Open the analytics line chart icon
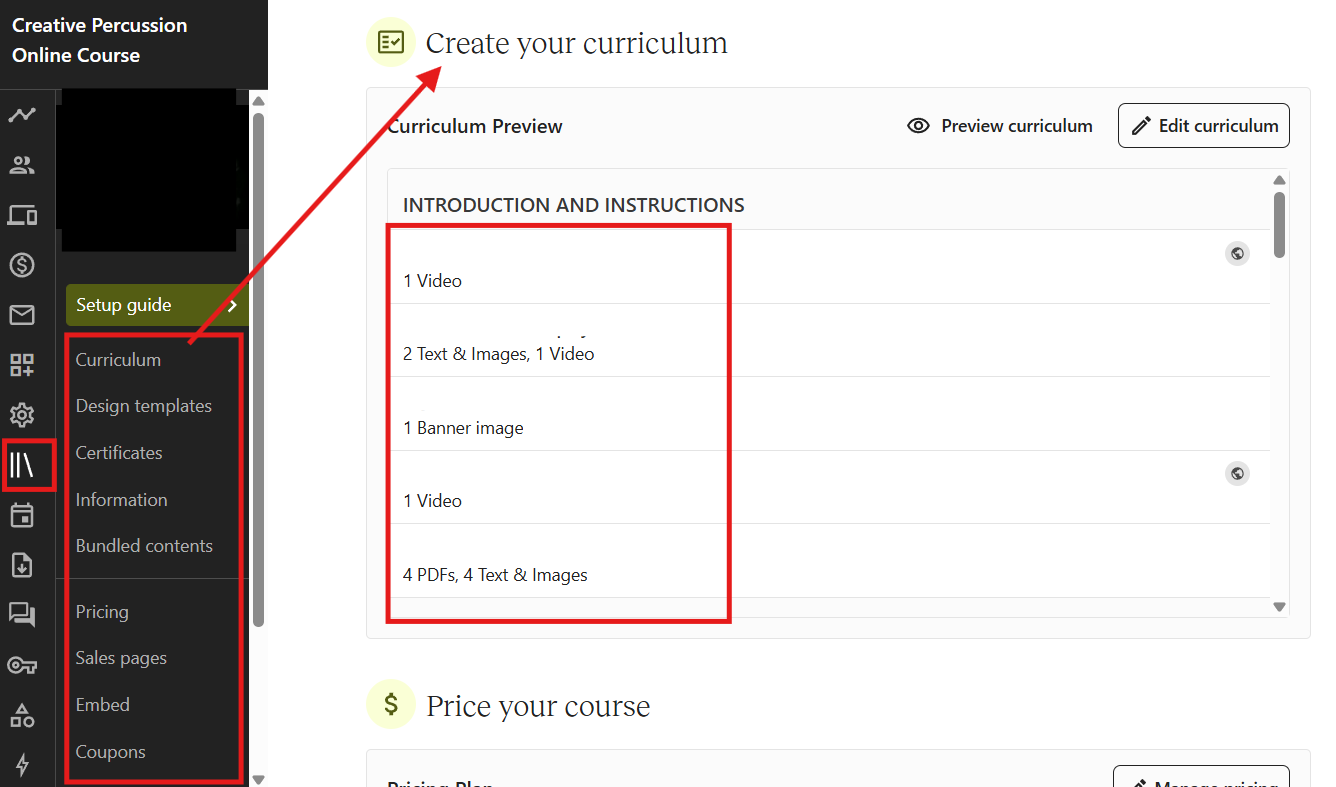Image resolution: width=1336 pixels, height=787 pixels. pos(22,114)
